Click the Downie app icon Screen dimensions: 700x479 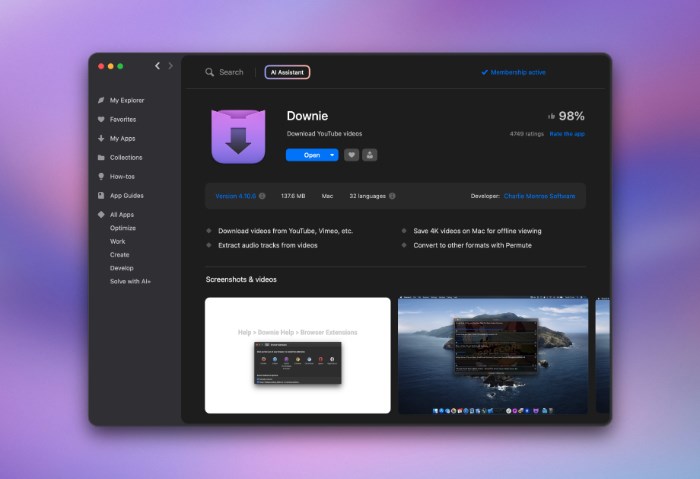[238, 137]
